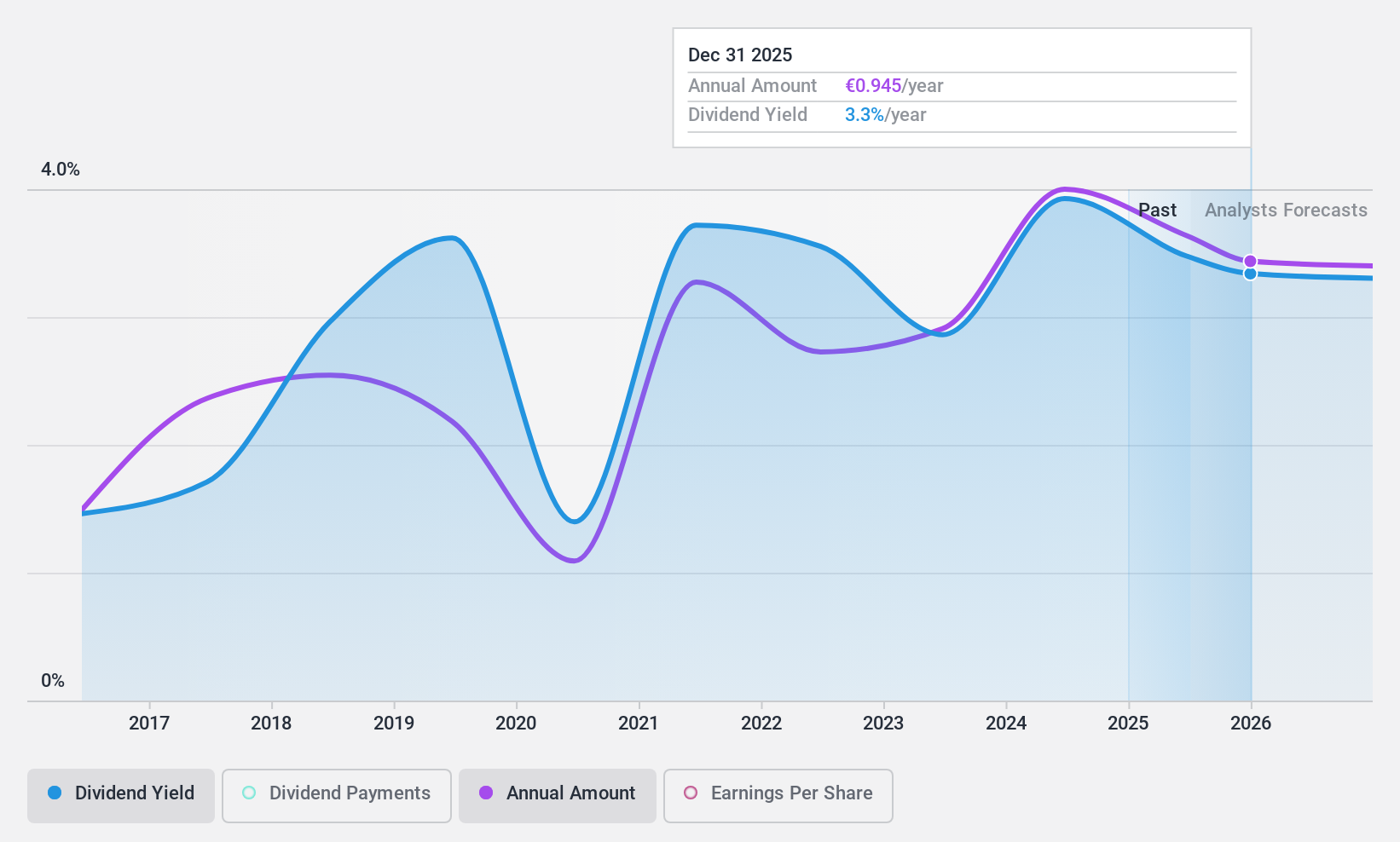Screen dimensions: 1400x842
Task: Click the 0% y-axis label
Action: (53, 681)
